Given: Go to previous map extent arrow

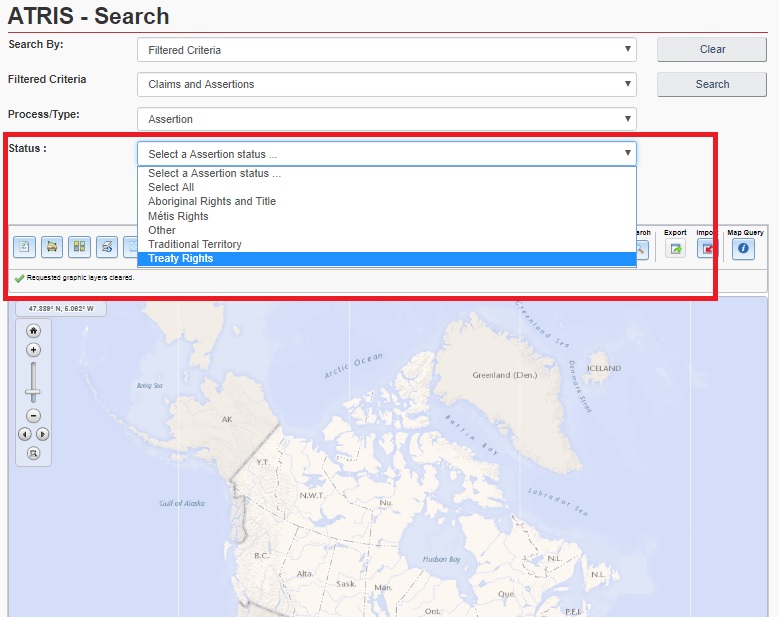Looking at the screenshot, I should point(25,434).
